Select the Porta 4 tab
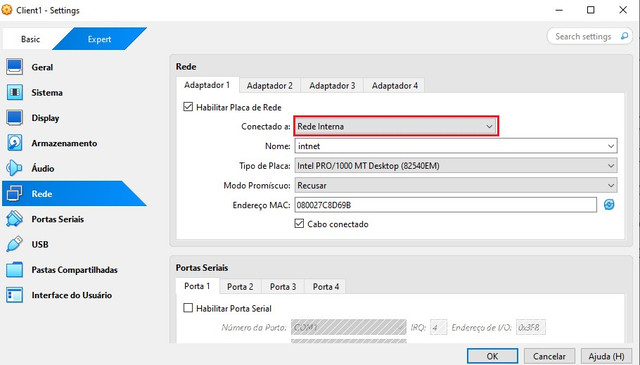Viewport: 640px width, 365px height. 326,287
